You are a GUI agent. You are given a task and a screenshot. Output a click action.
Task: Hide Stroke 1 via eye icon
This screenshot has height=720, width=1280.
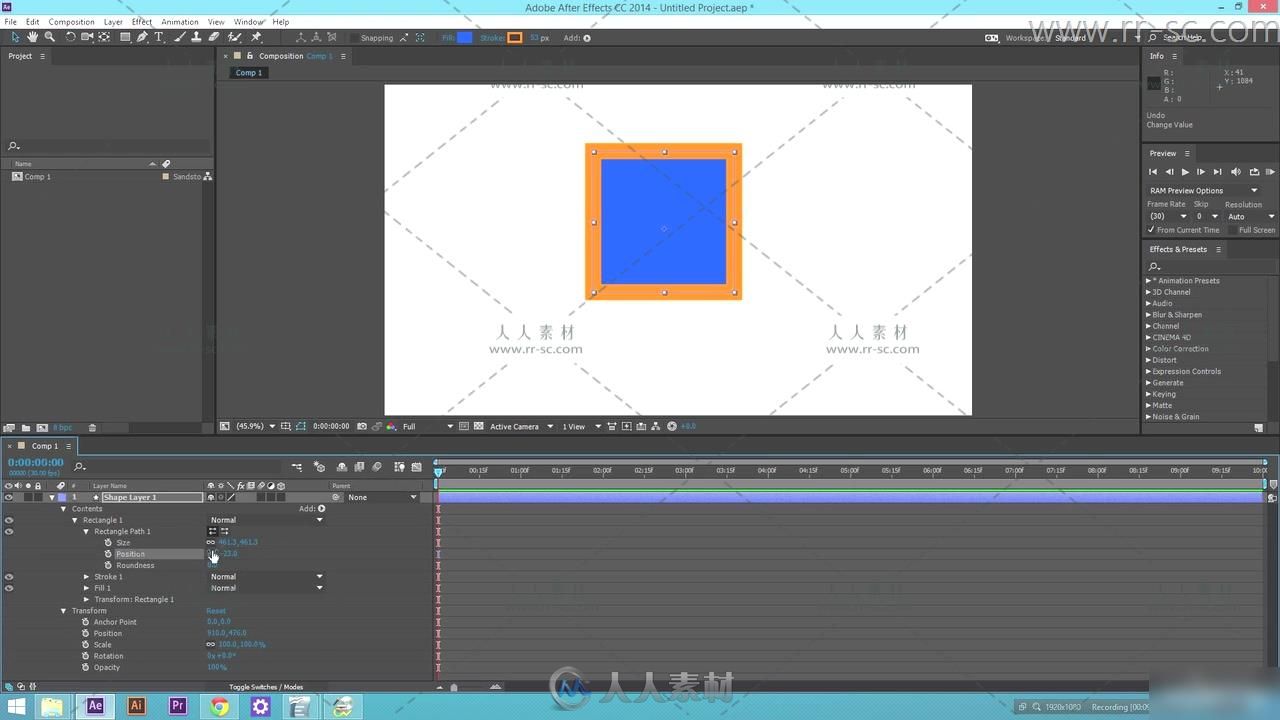coord(8,577)
